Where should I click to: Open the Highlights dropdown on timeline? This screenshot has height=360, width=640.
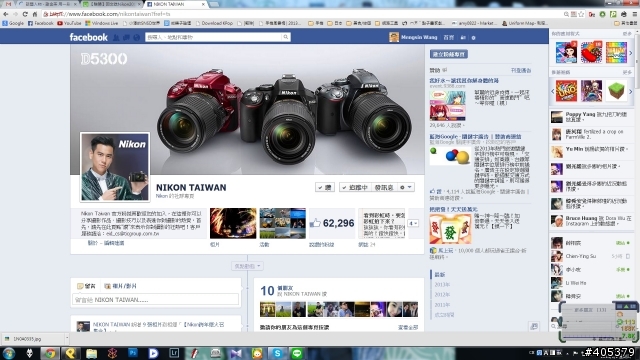point(247,266)
